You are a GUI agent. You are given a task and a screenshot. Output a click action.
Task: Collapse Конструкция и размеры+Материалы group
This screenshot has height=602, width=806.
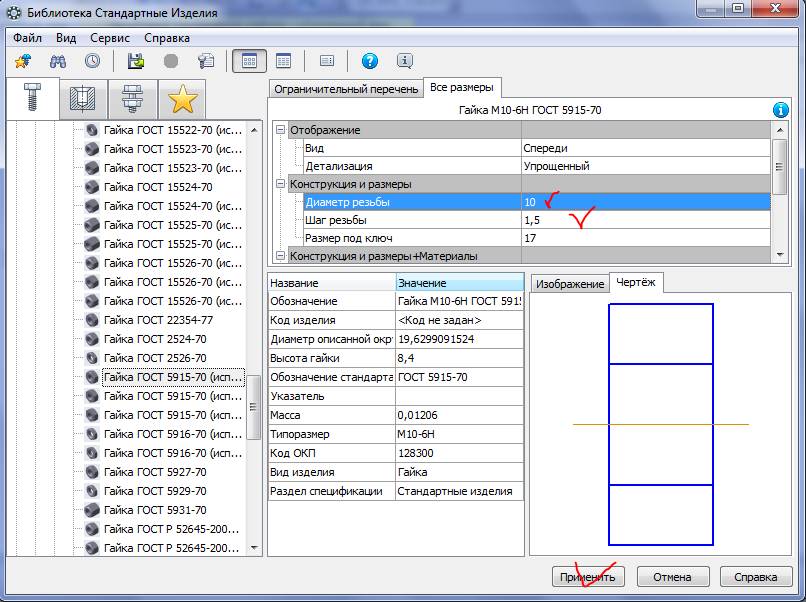pyautogui.click(x=280, y=256)
